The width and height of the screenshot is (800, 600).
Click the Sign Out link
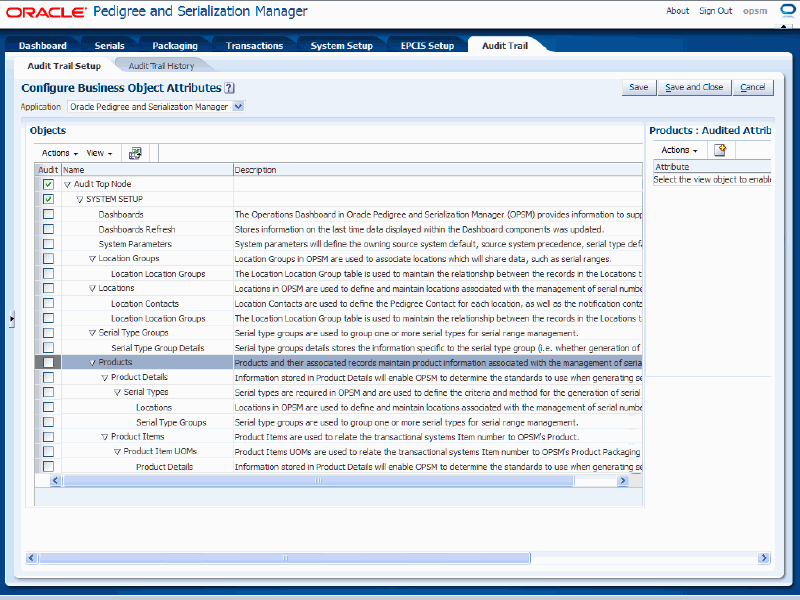point(715,11)
